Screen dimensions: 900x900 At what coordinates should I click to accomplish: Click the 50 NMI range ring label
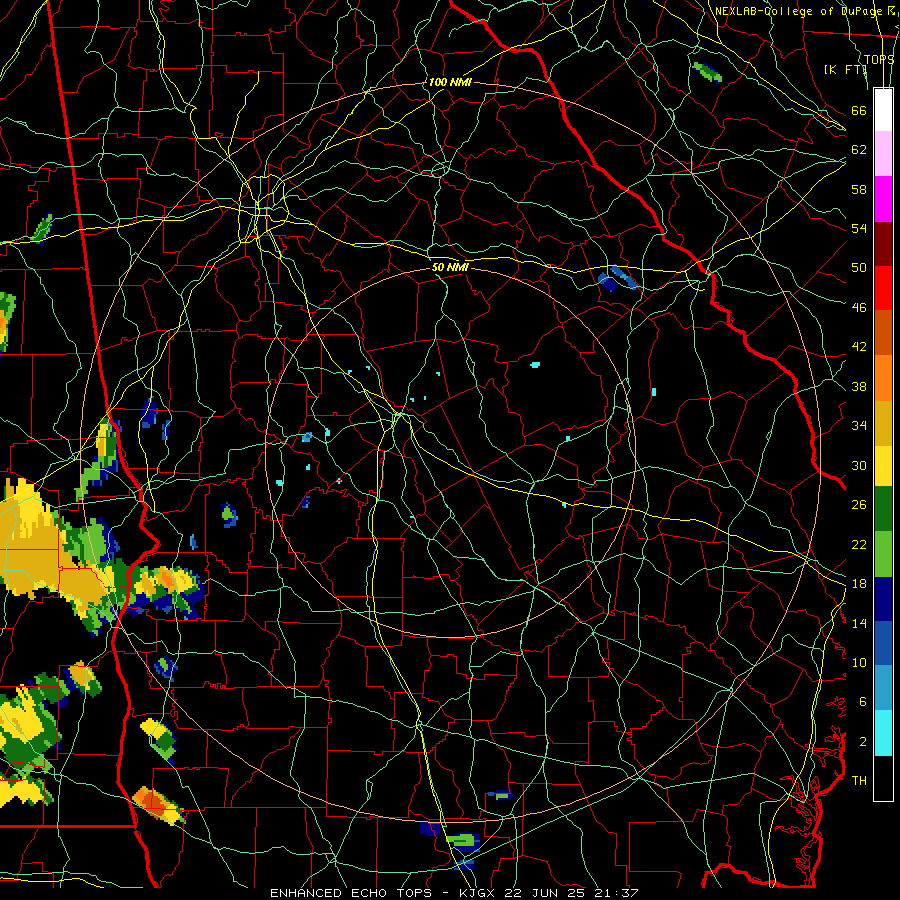point(450,267)
